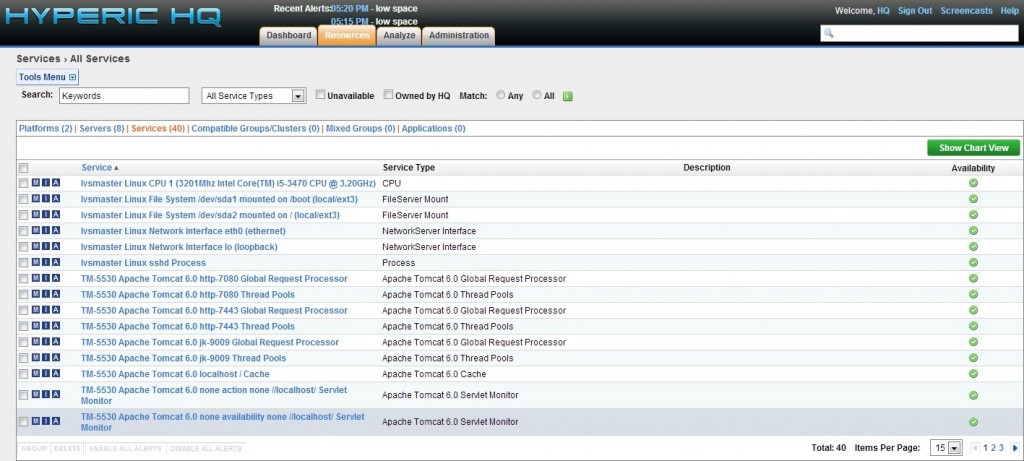
Task: Click the A icon for TM-5530 localhost Cache
Action: pos(56,373)
